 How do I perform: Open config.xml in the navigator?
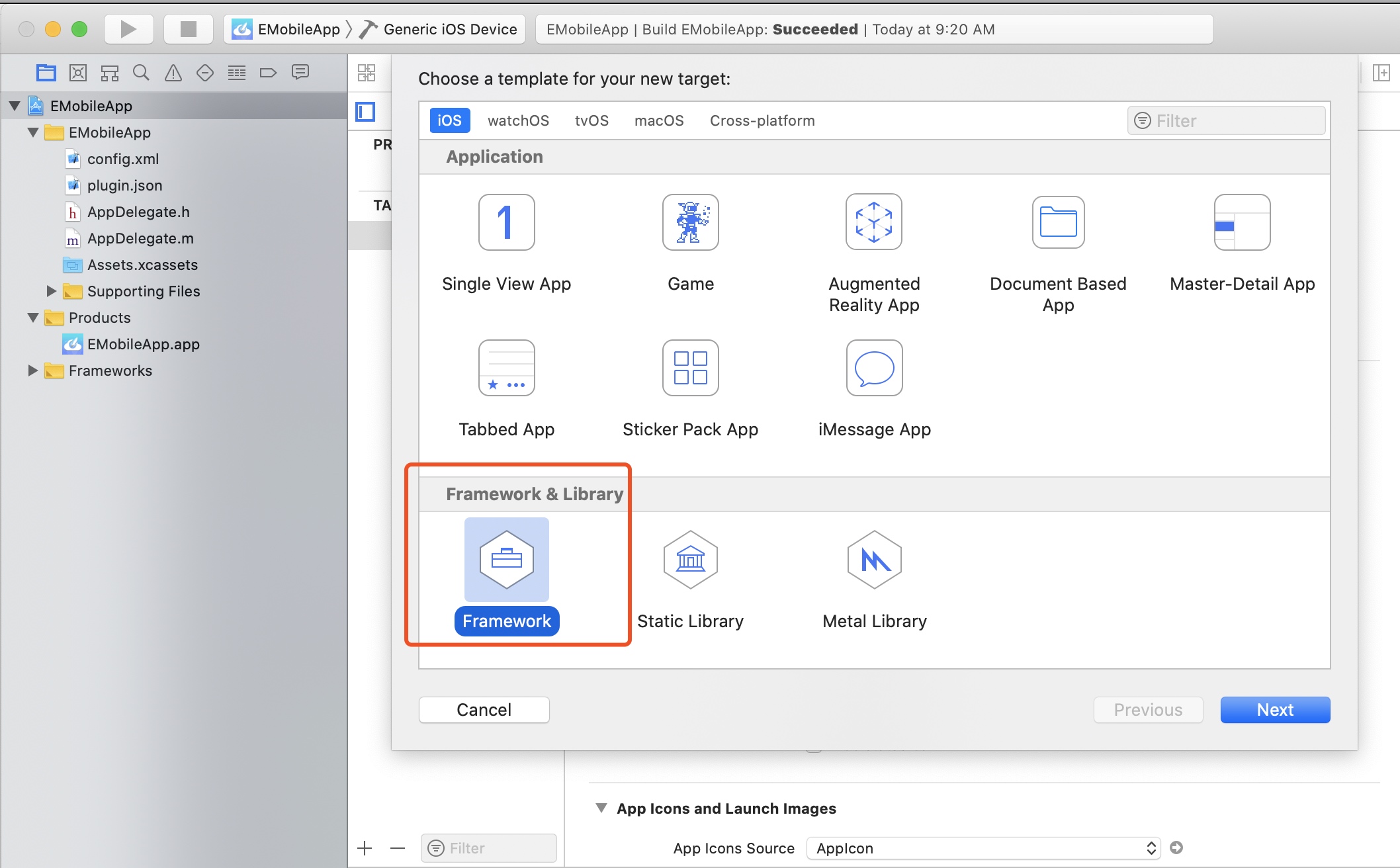(x=123, y=159)
